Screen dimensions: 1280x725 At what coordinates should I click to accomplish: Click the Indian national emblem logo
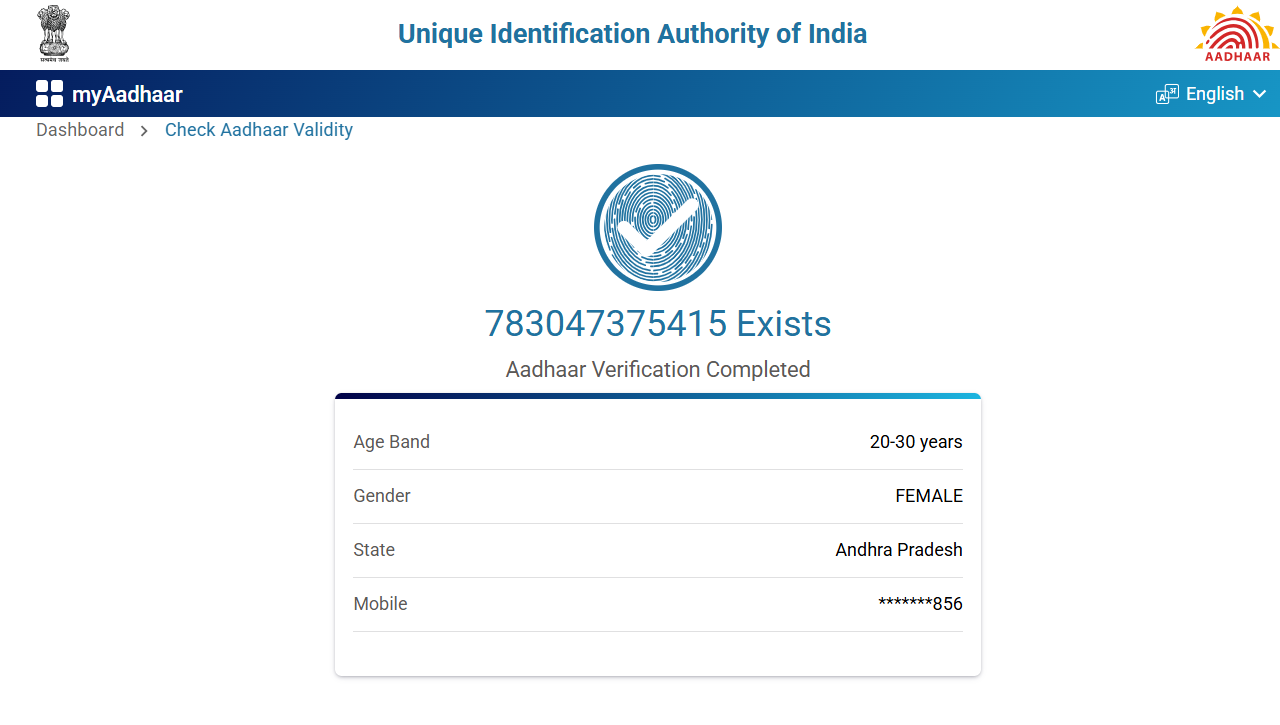(54, 33)
